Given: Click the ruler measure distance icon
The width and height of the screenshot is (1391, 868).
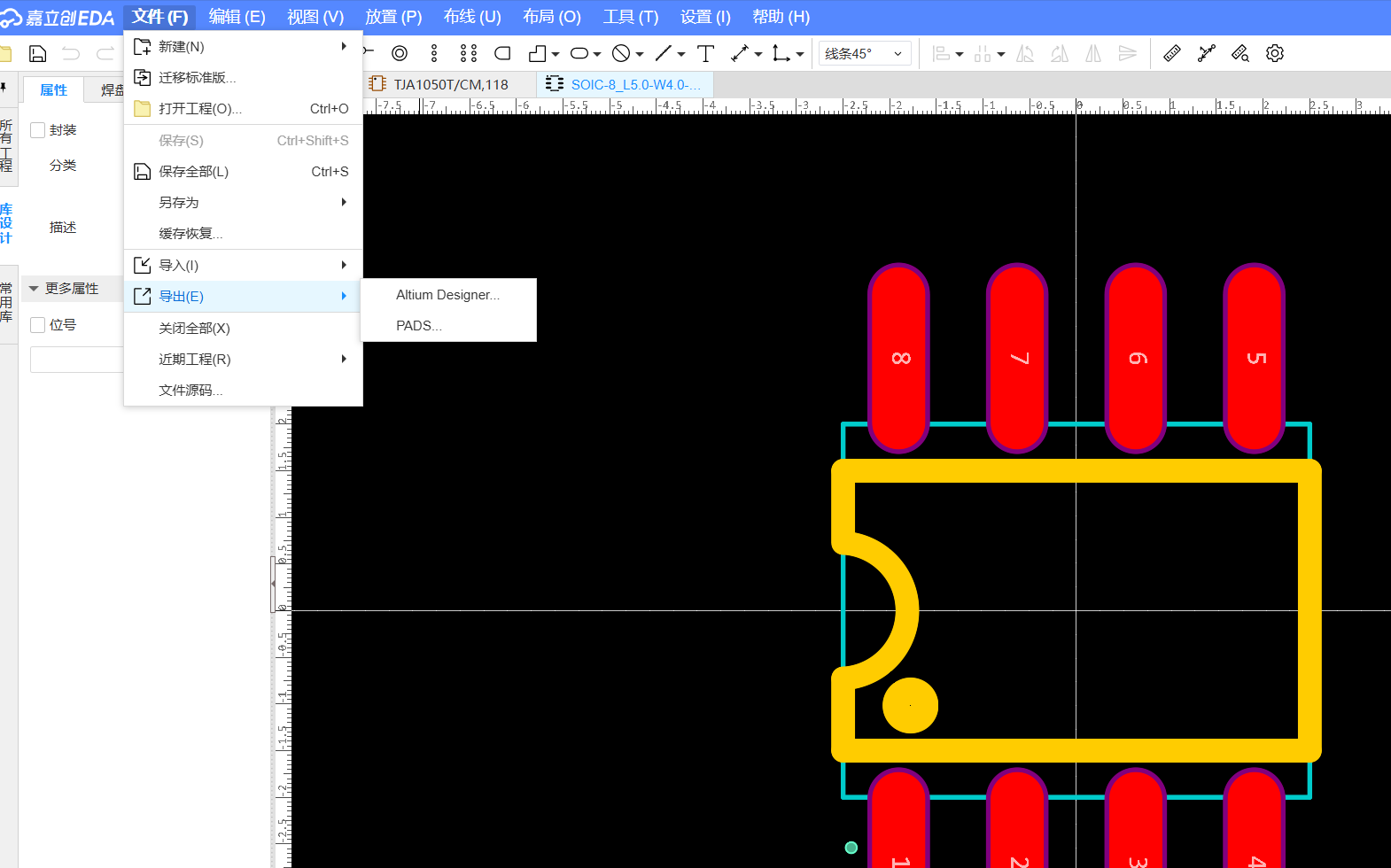Looking at the screenshot, I should 1171,54.
